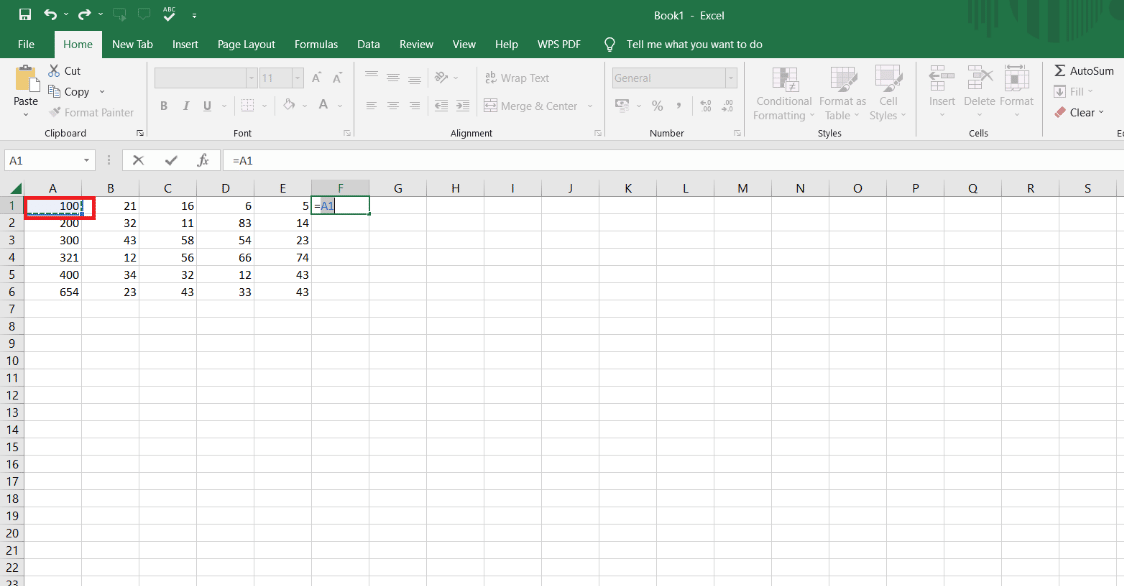Open Format as Table gallery
This screenshot has height=586, width=1124.
tap(843, 93)
